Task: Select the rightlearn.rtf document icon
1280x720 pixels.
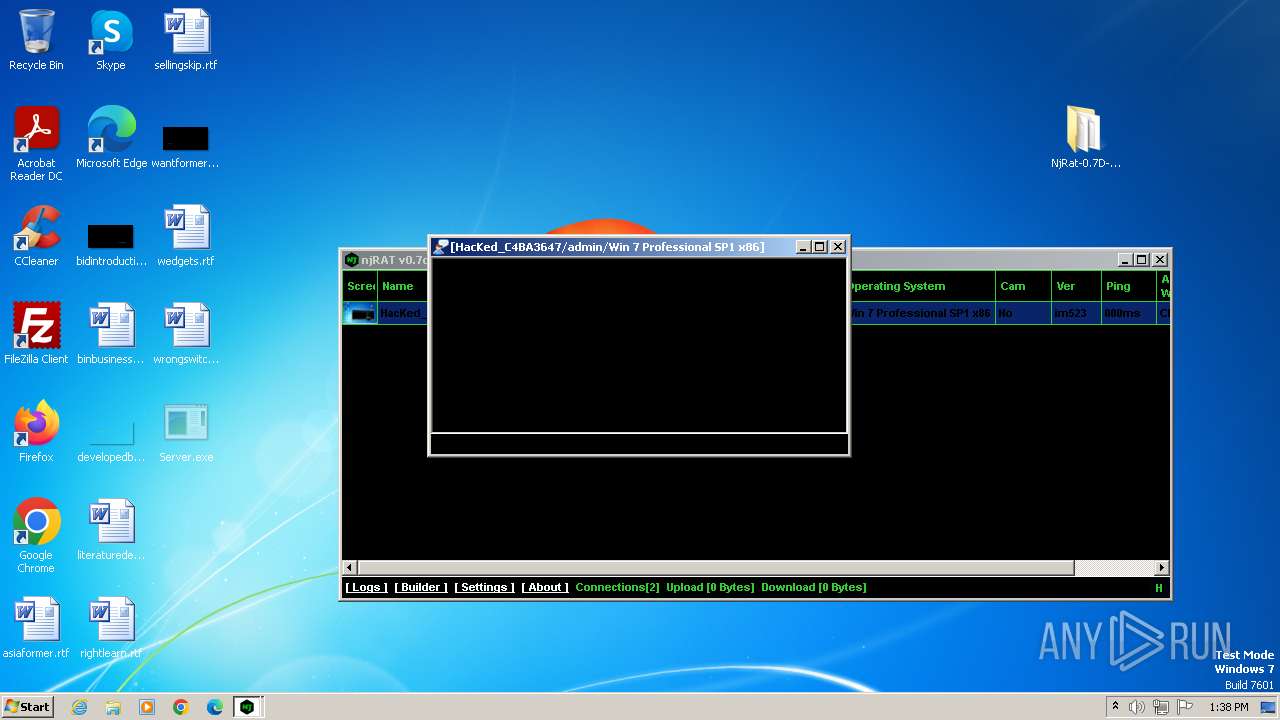Action: [x=111, y=628]
